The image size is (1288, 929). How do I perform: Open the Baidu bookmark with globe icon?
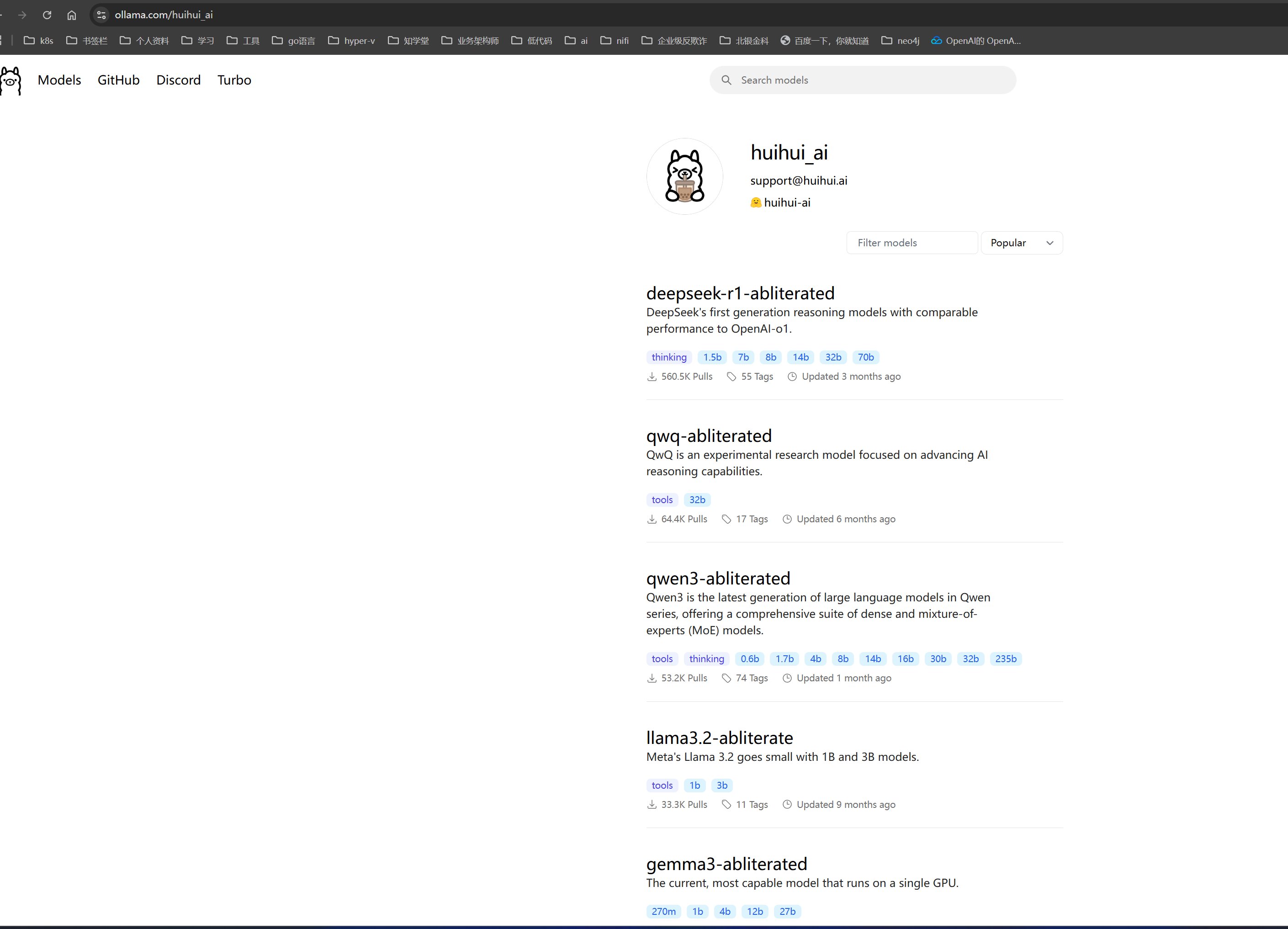pyautogui.click(x=825, y=41)
